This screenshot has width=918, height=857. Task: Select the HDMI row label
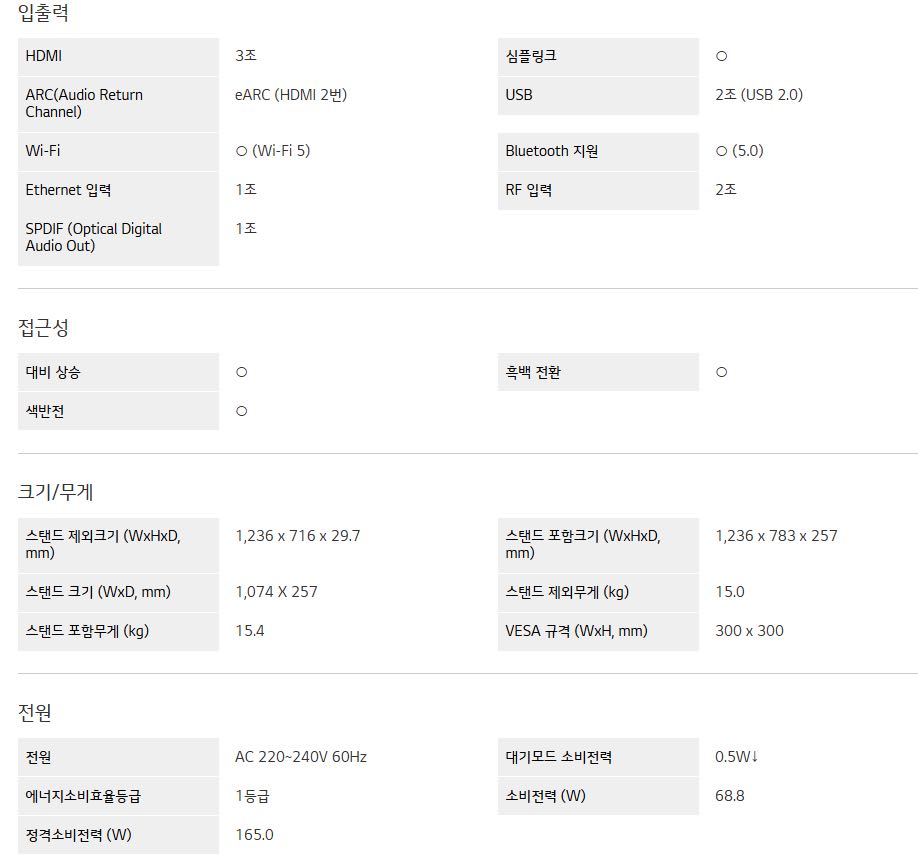coord(44,56)
